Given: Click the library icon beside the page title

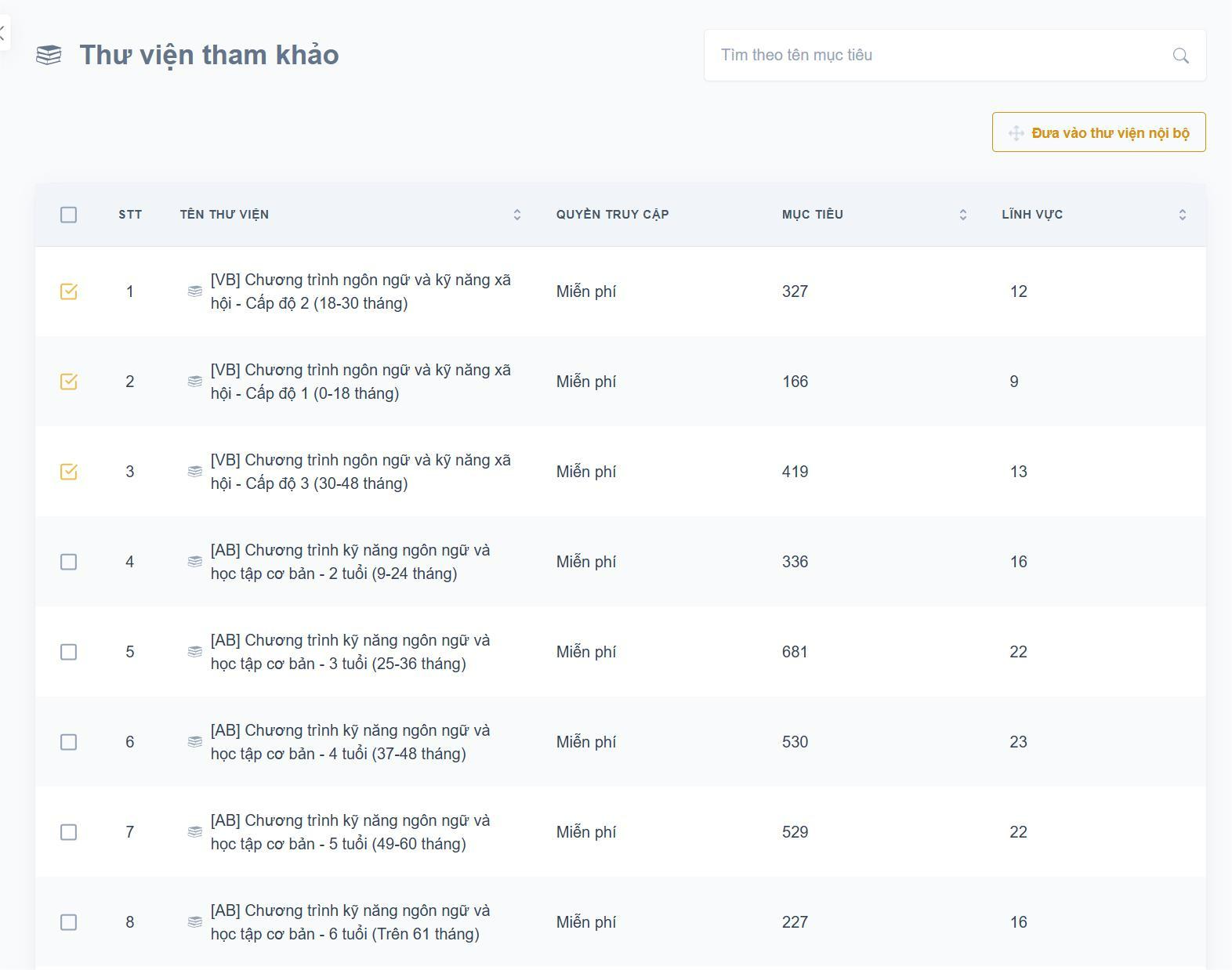Looking at the screenshot, I should (49, 55).
